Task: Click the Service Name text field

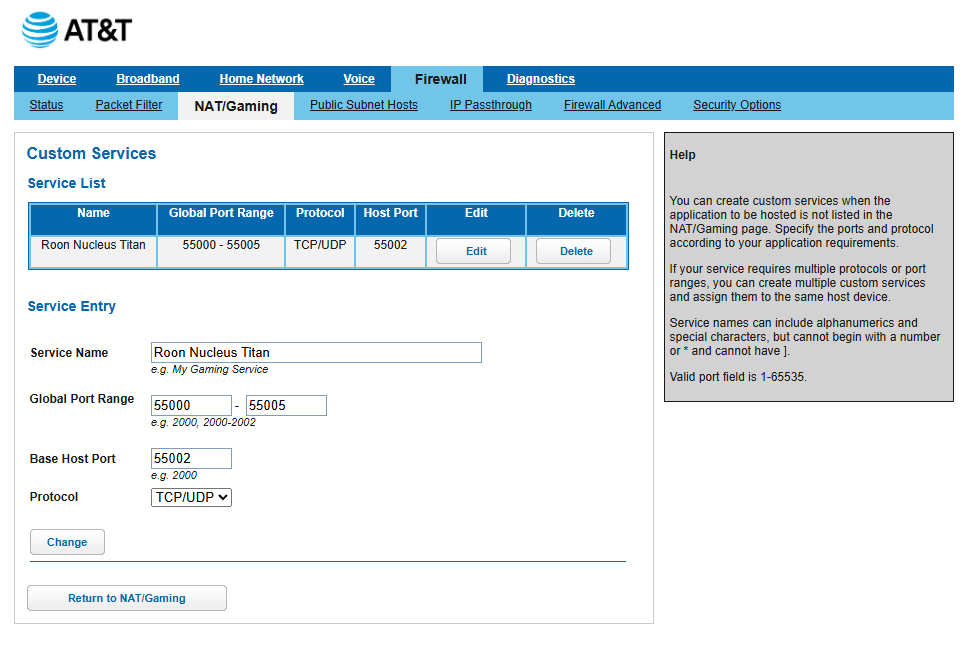Action: coord(316,352)
